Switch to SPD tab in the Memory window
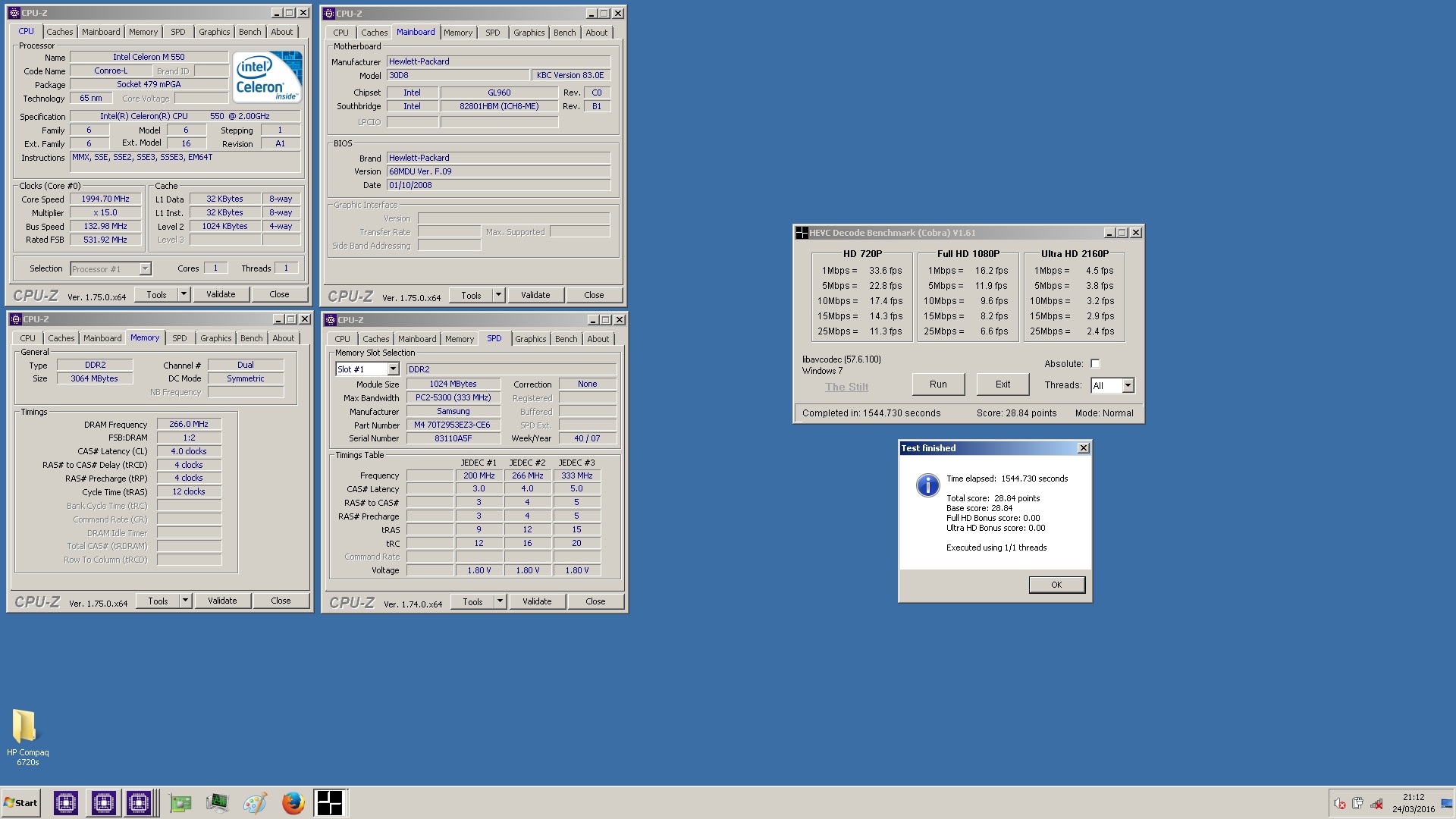1456x819 pixels. point(180,338)
